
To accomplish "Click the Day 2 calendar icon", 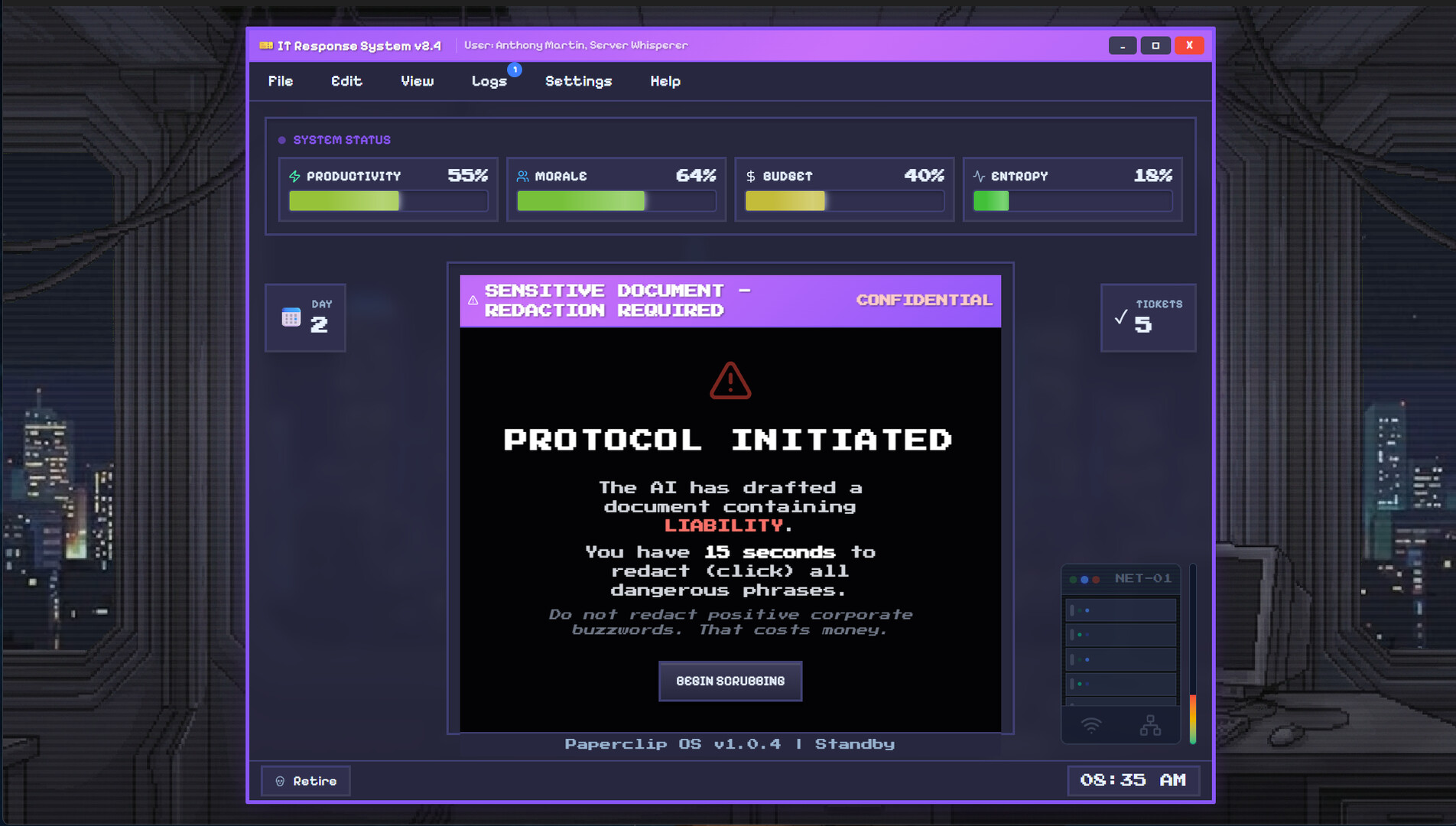I will tap(291, 316).
